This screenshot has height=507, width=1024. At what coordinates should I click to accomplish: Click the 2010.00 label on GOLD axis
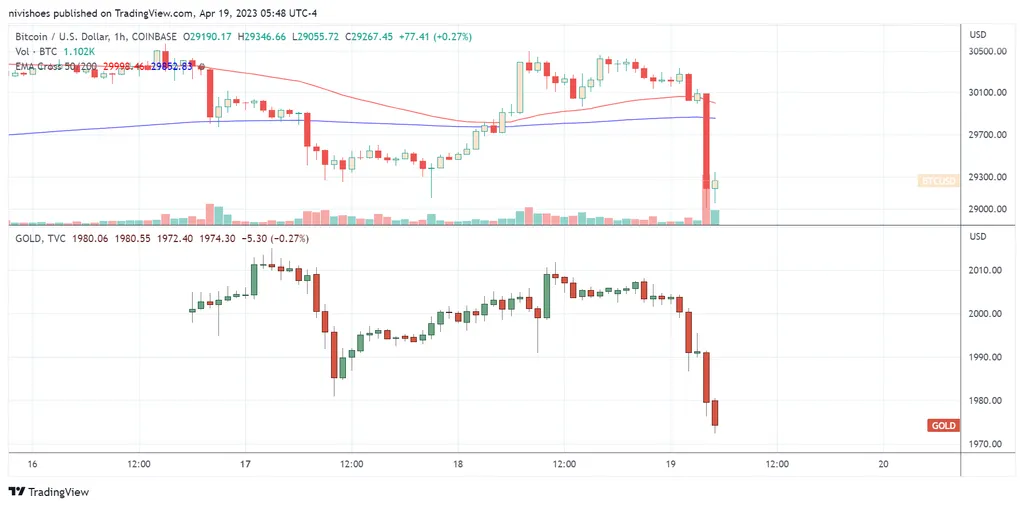point(987,271)
